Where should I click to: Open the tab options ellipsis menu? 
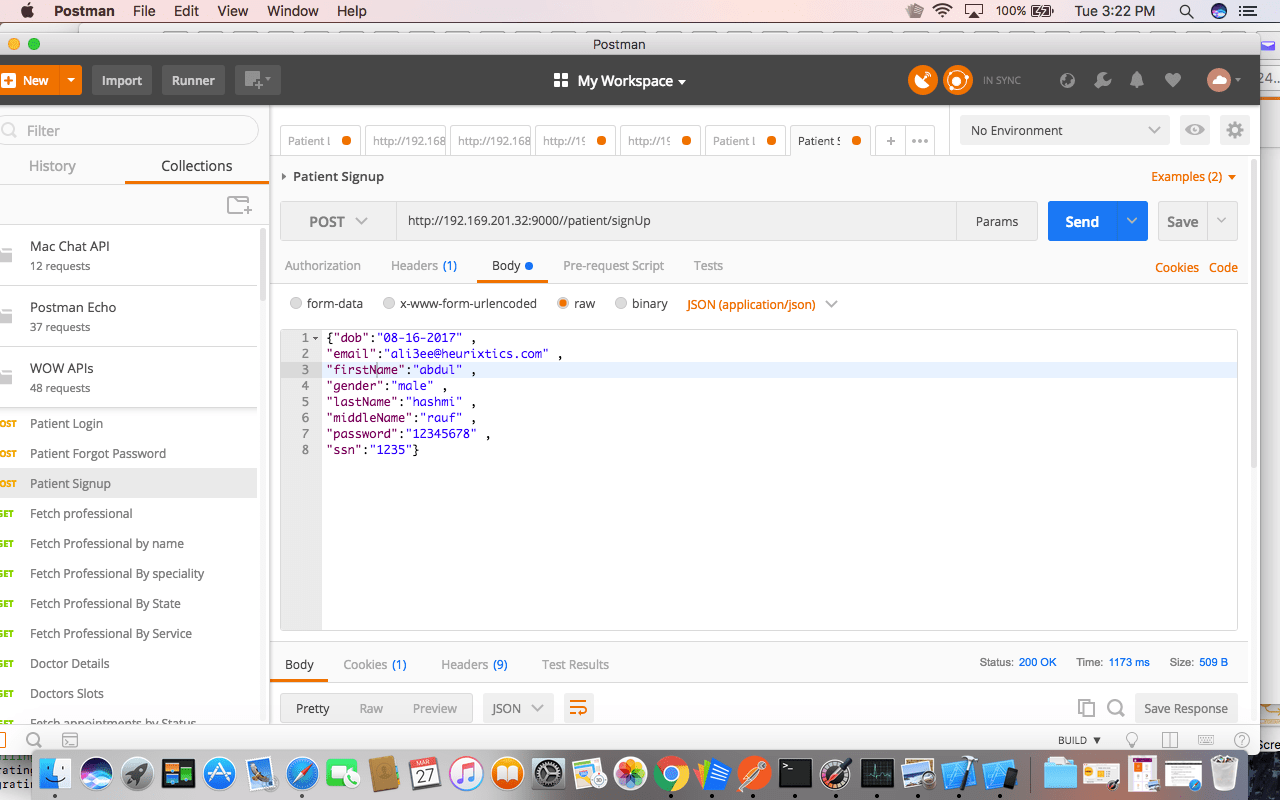[920, 141]
